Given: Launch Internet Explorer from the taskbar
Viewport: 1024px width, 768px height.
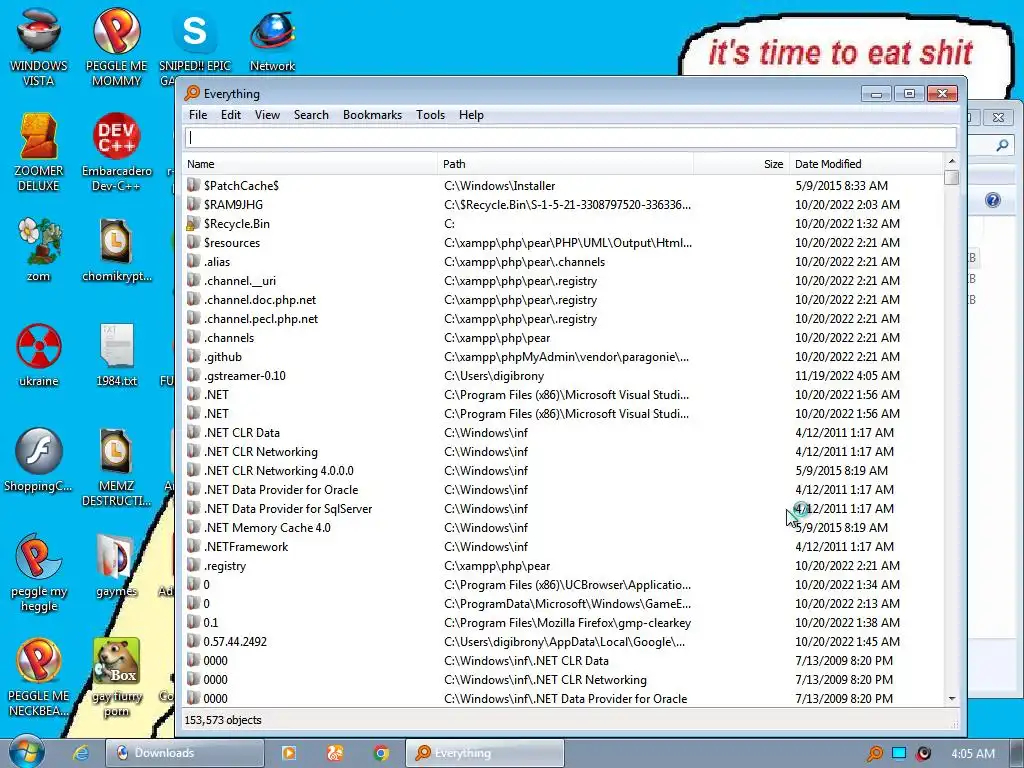Looking at the screenshot, I should click(81, 753).
